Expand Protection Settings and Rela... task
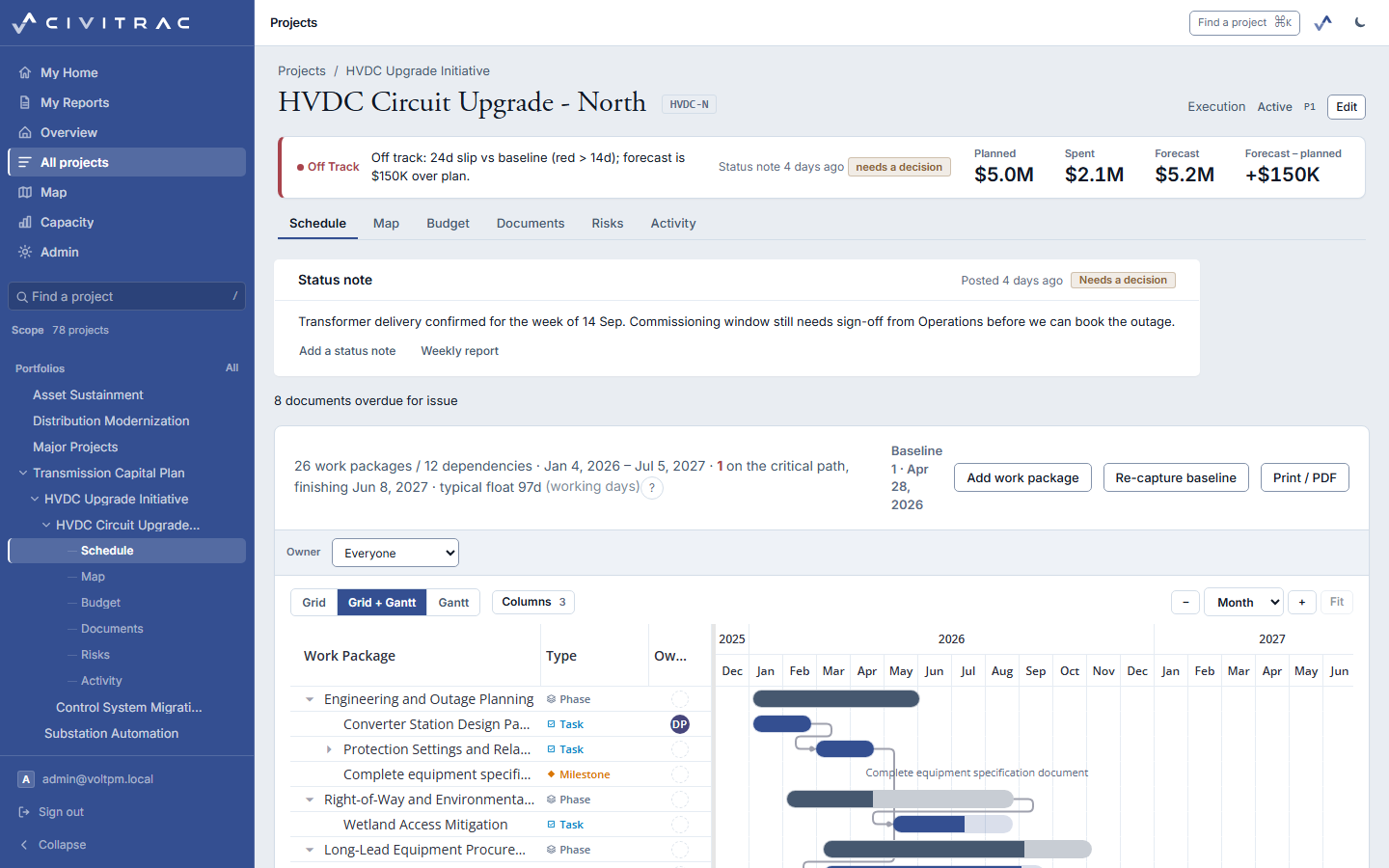 [329, 749]
